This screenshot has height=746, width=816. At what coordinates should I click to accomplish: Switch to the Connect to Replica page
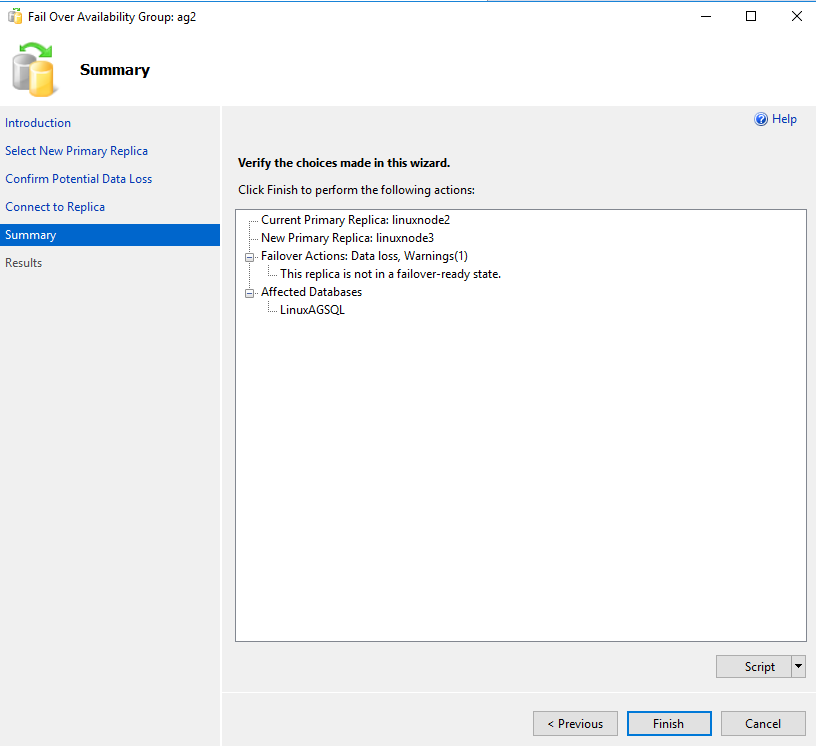coord(55,207)
